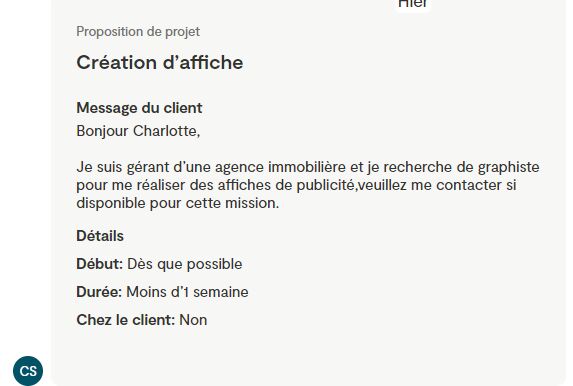The width and height of the screenshot is (573, 386).
Task: Click the Moins d'1 semaine value
Action: 187,292
